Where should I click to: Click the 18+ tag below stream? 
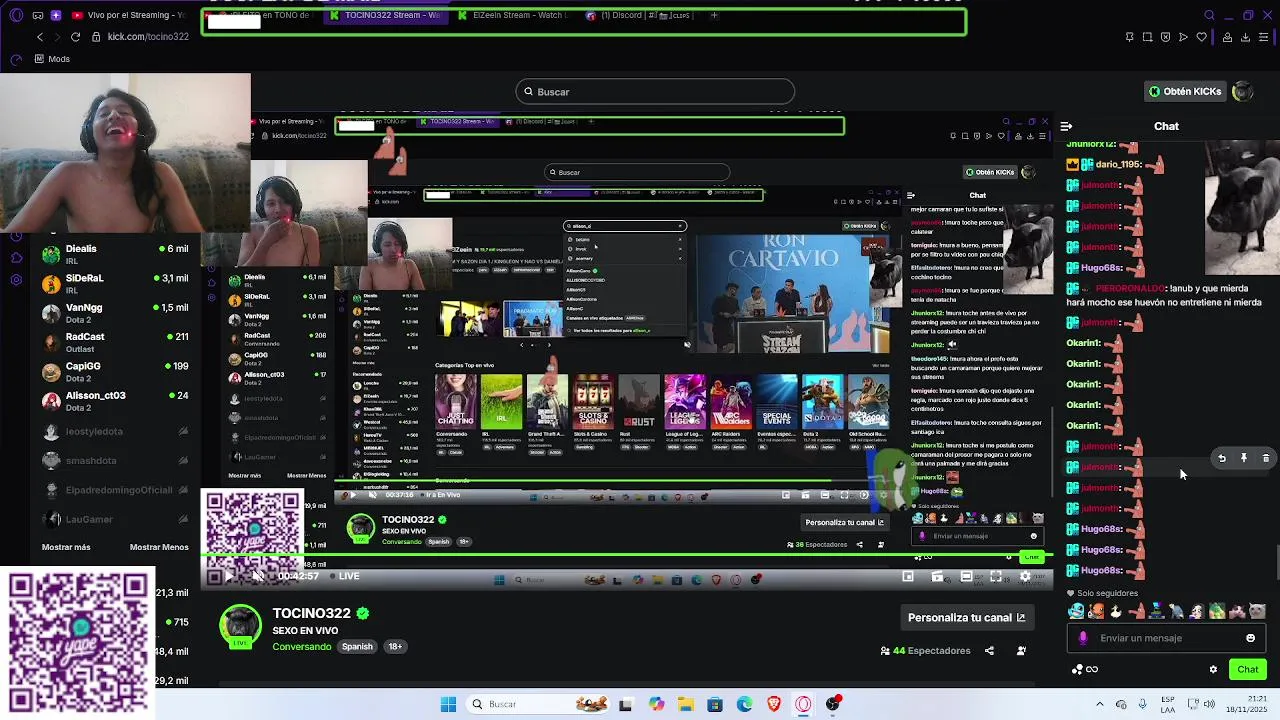point(395,647)
